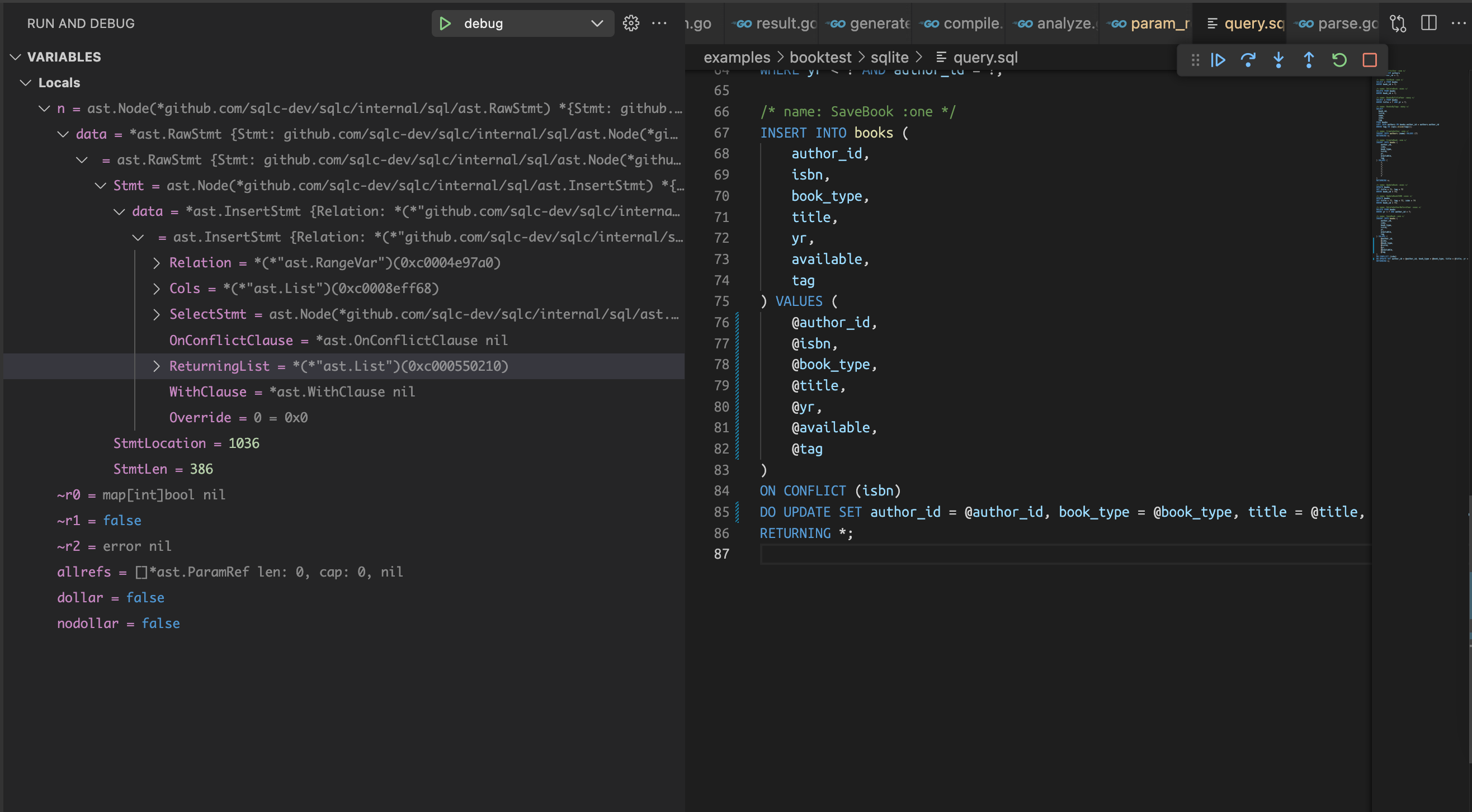Collapse data = *ast.InsertStmt node

tap(120, 211)
